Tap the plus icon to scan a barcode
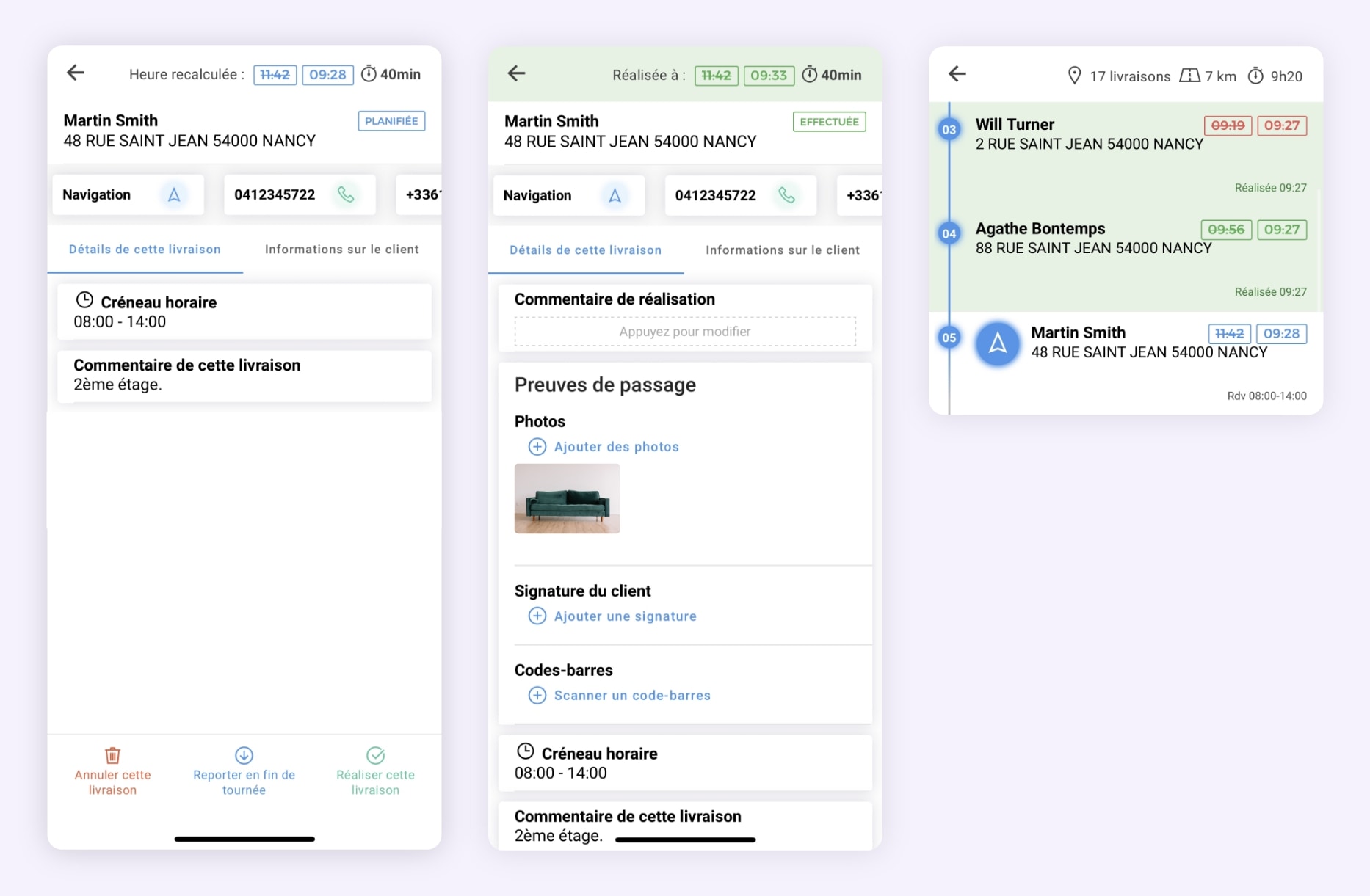This screenshot has height=896, width=1370. (x=537, y=695)
